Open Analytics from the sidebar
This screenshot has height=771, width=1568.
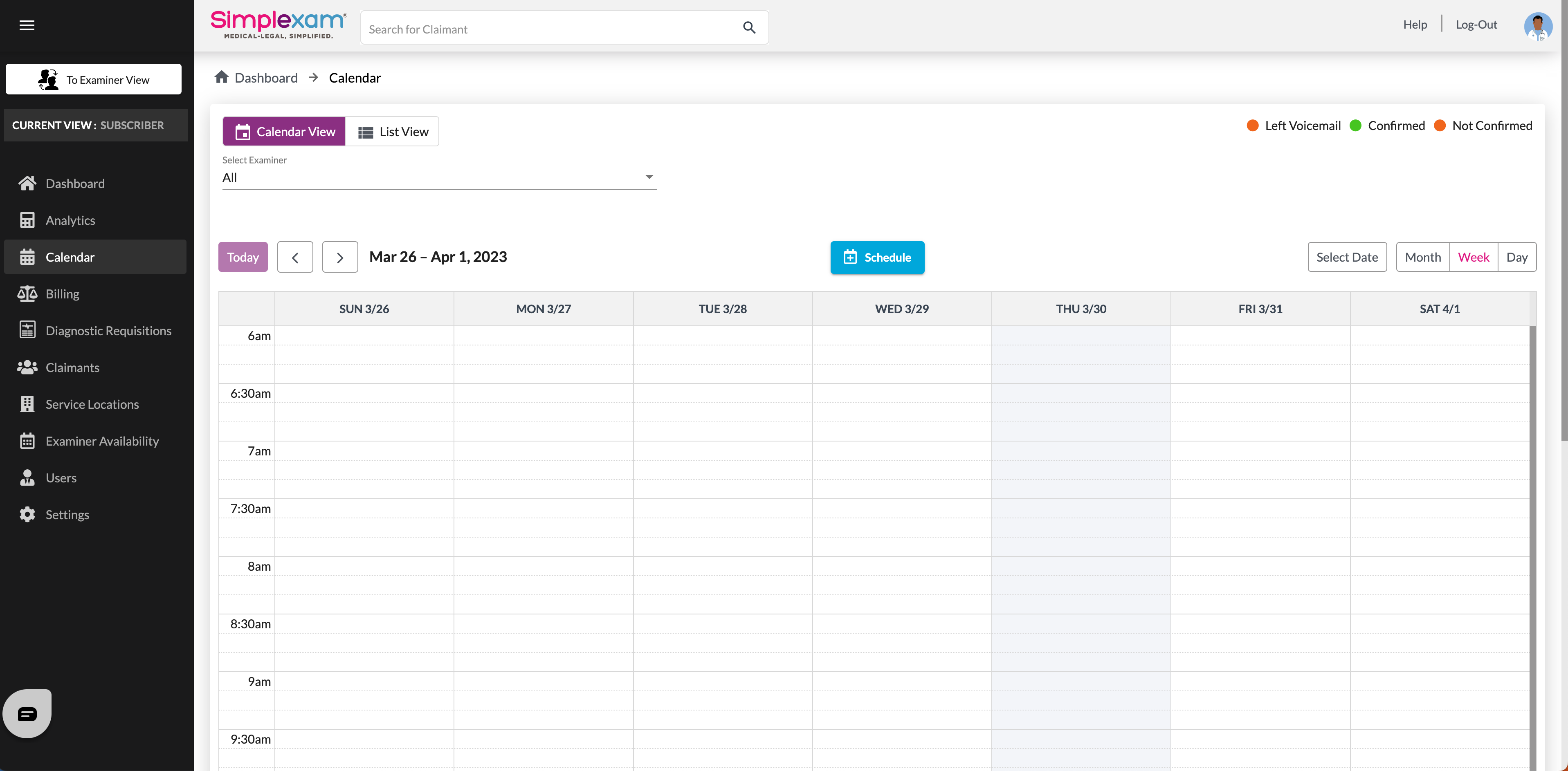tap(70, 220)
